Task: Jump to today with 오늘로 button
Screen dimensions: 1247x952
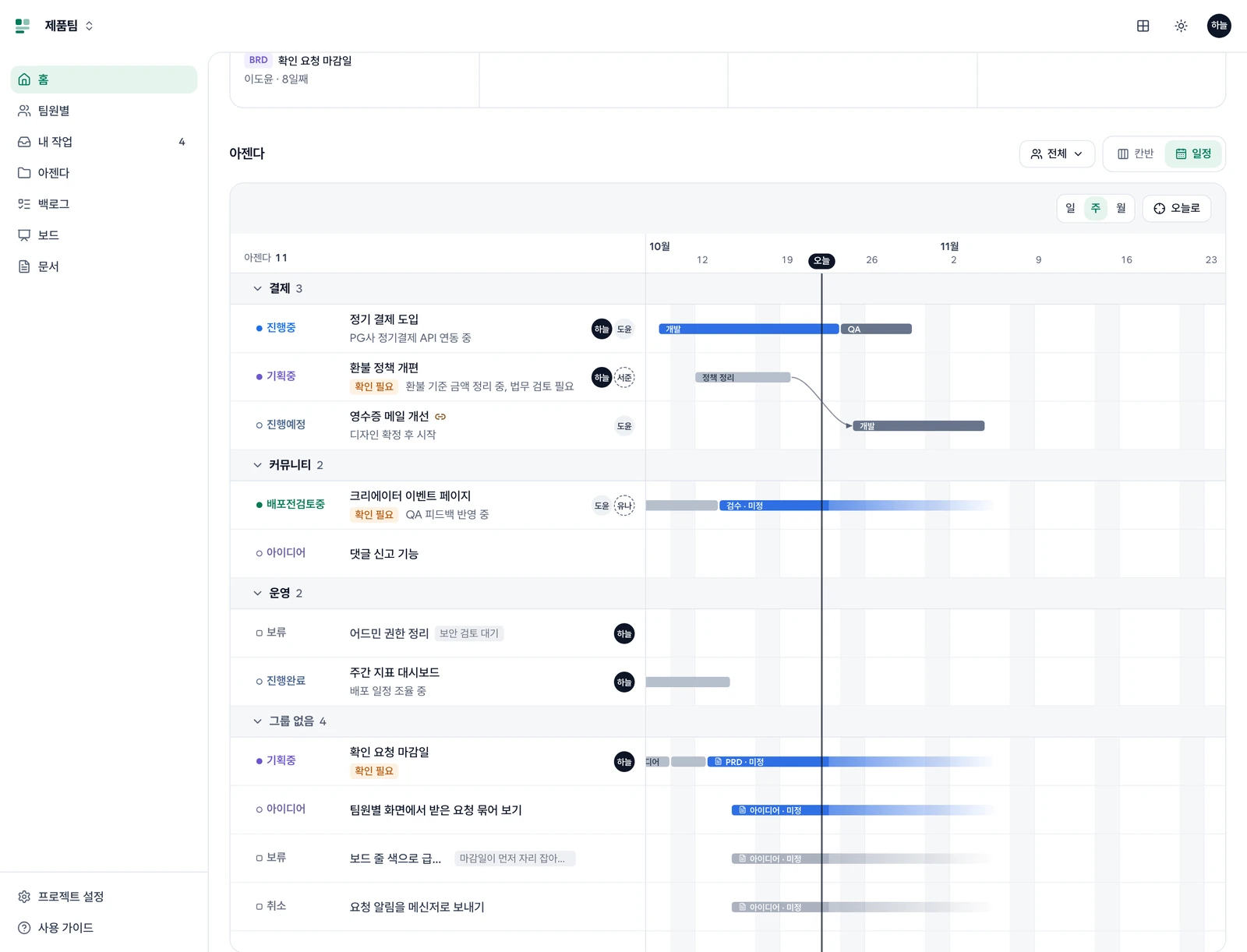Action: click(x=1177, y=208)
